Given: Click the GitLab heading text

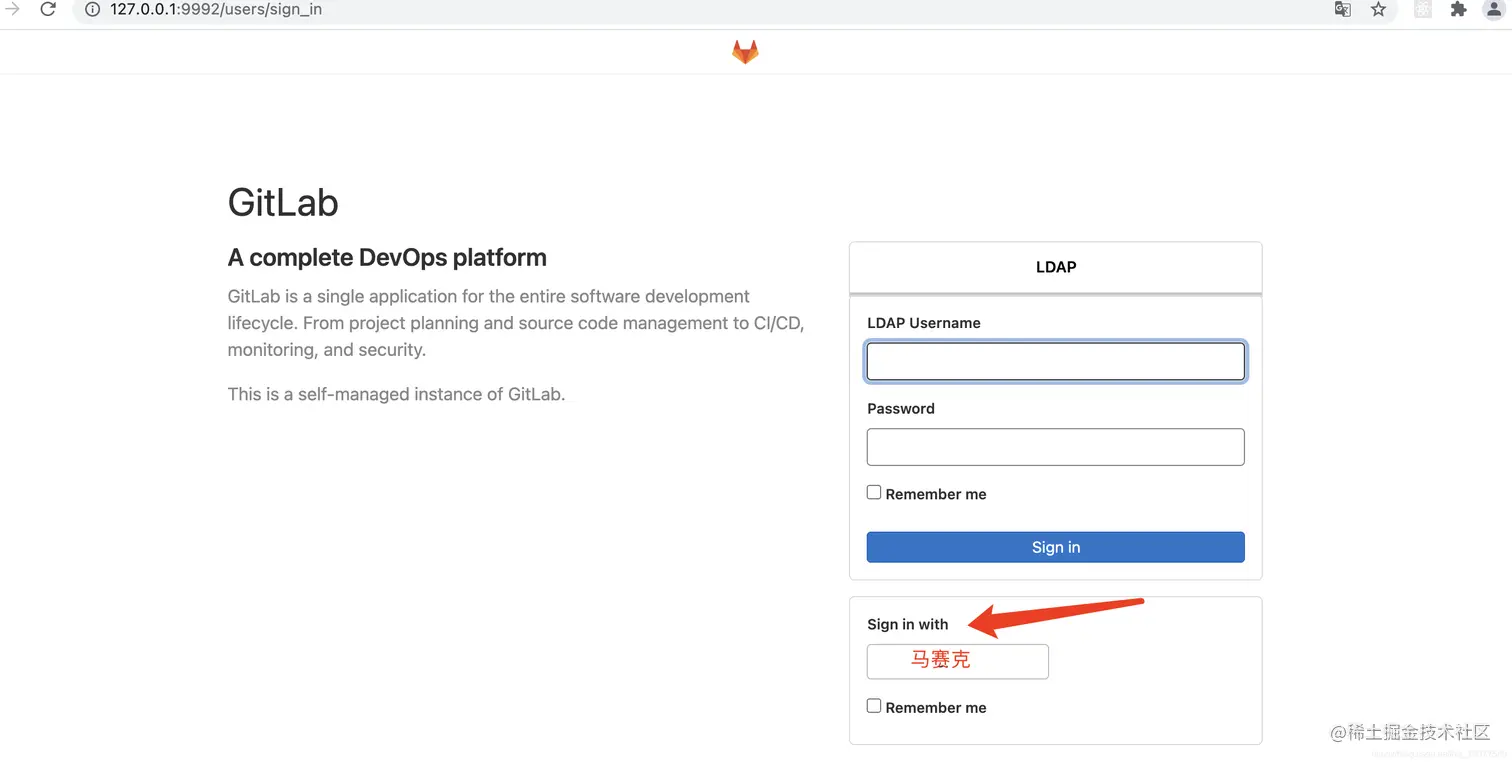Looking at the screenshot, I should click(x=283, y=202).
